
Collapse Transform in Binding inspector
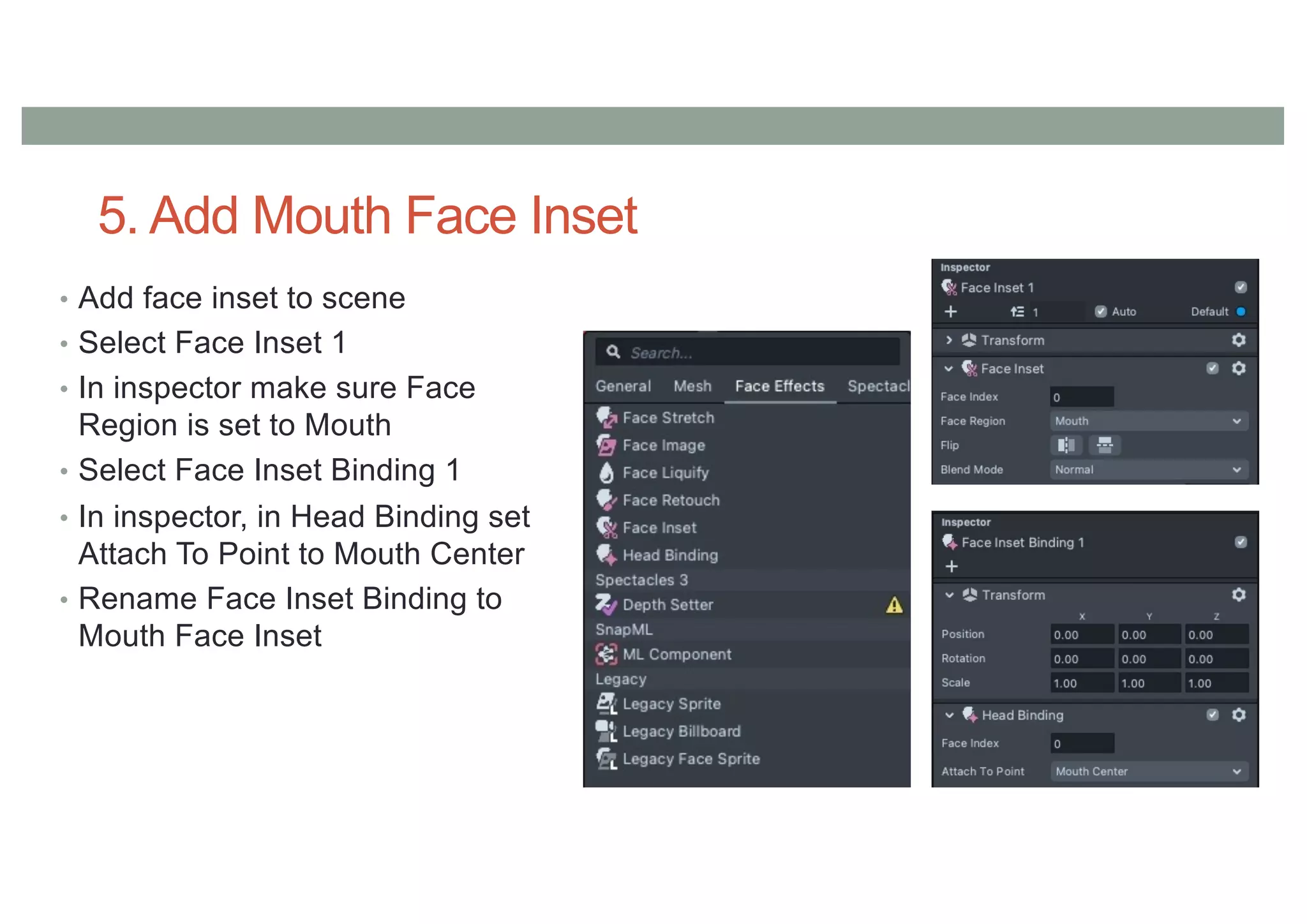tap(950, 595)
